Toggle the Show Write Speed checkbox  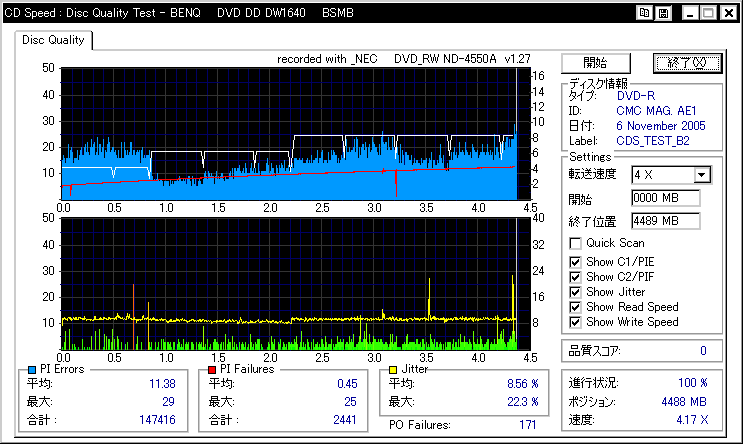575,322
